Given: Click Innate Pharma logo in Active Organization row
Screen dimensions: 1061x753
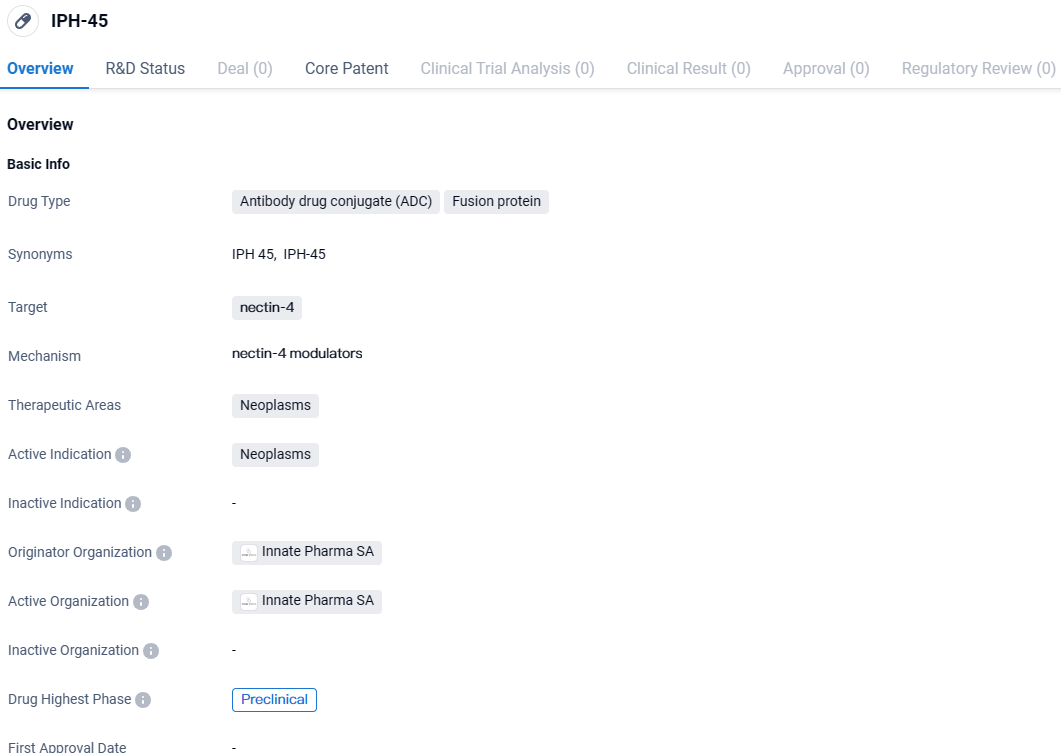Looking at the screenshot, I should pos(249,602).
